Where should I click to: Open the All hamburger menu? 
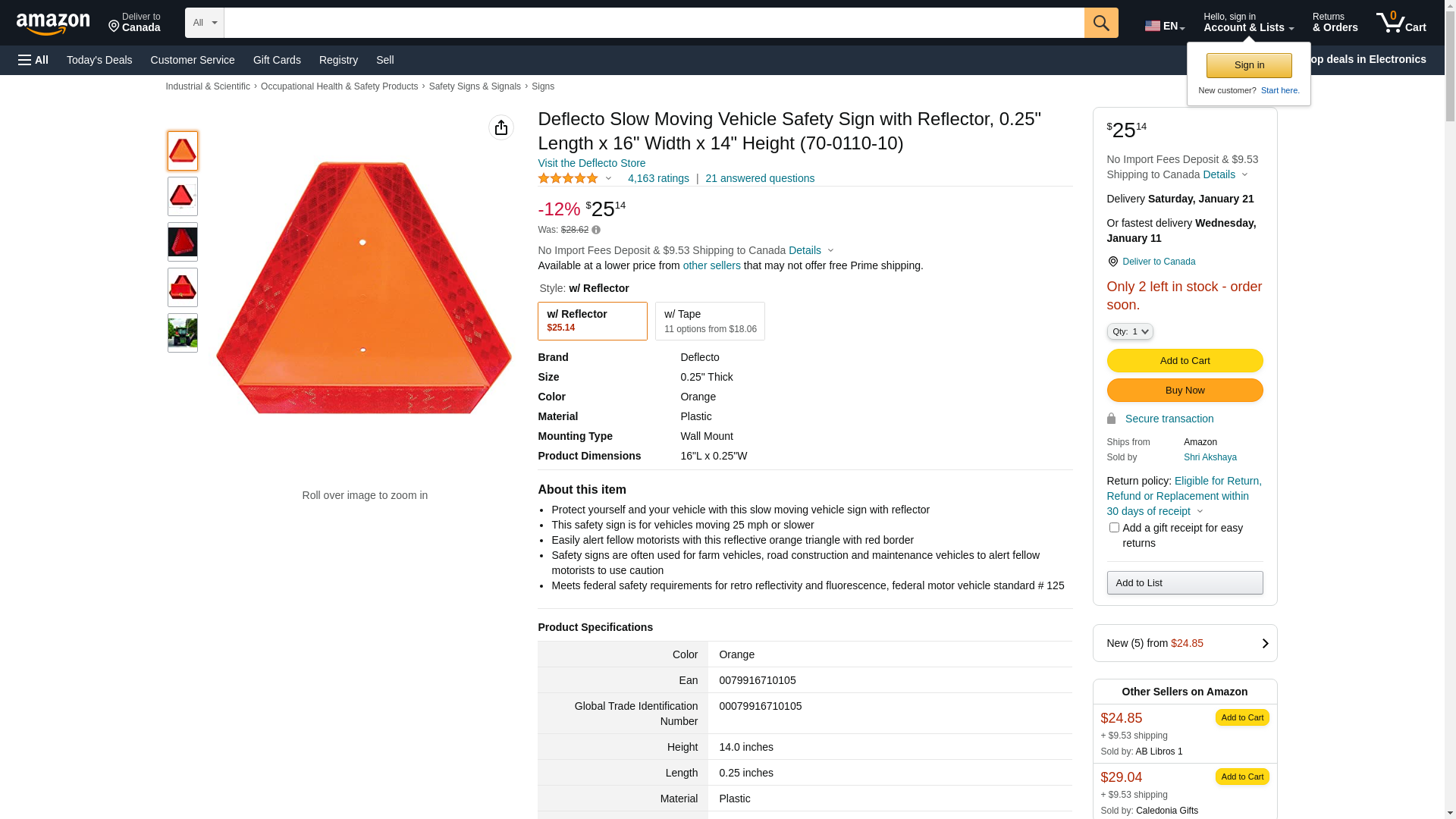pyautogui.click(x=33, y=60)
